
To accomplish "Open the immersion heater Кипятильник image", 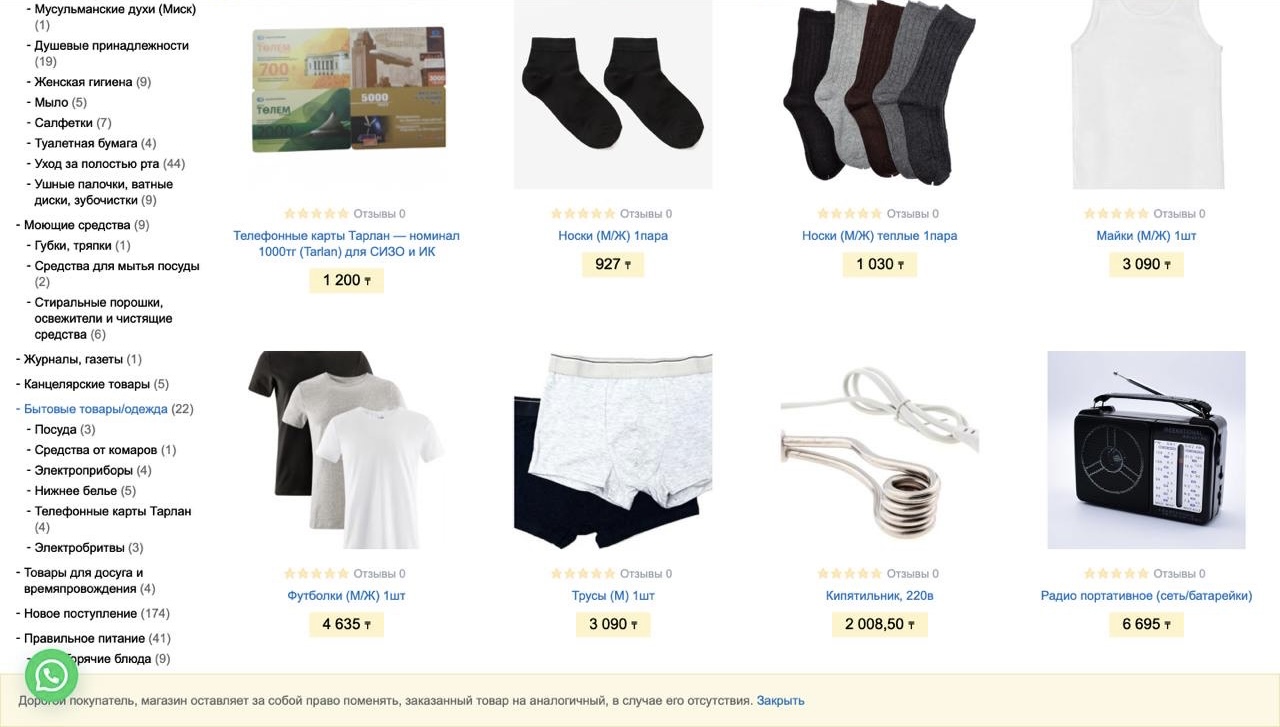I will tap(880, 450).
